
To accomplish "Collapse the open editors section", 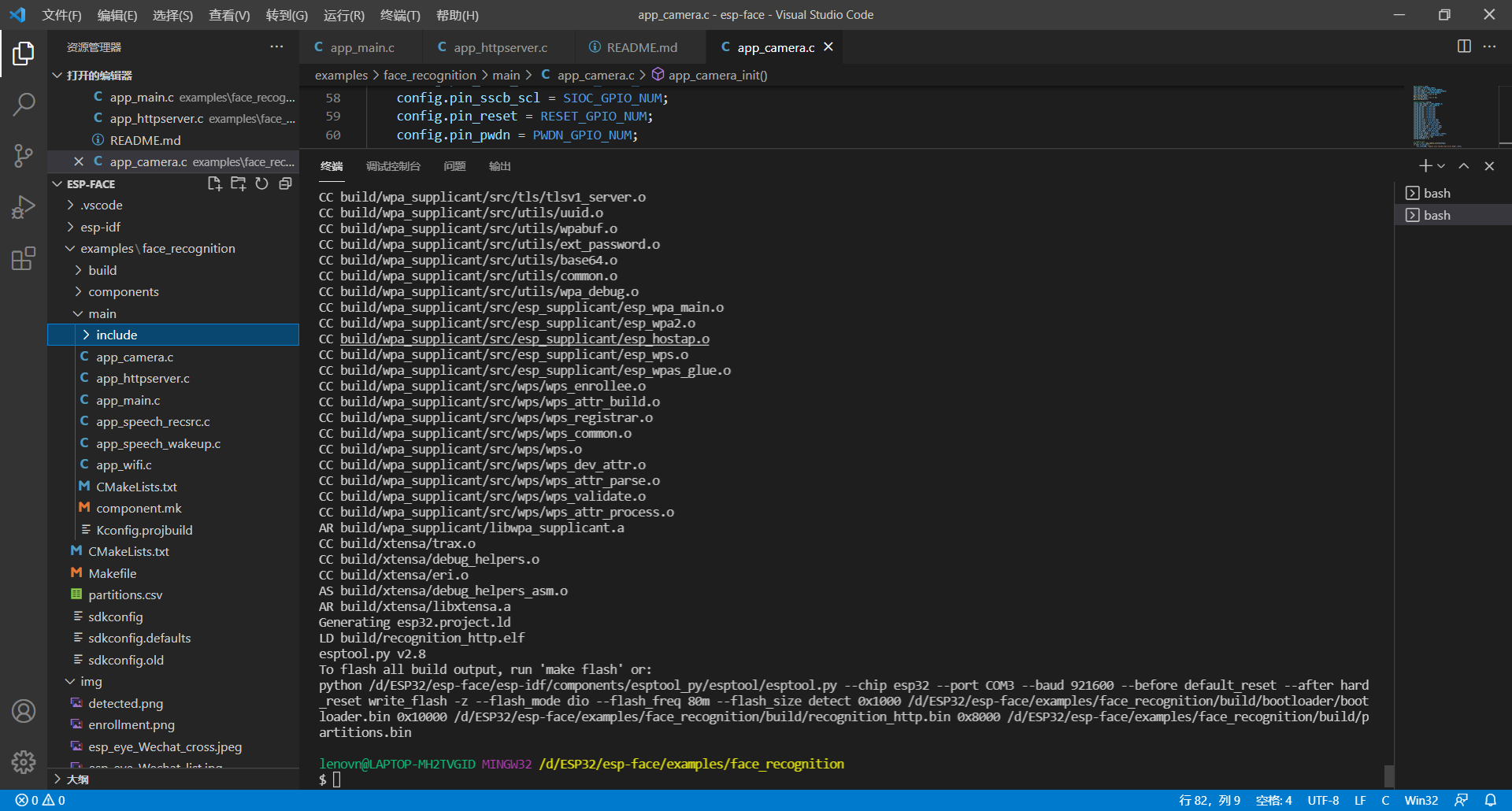I will click(x=57, y=75).
